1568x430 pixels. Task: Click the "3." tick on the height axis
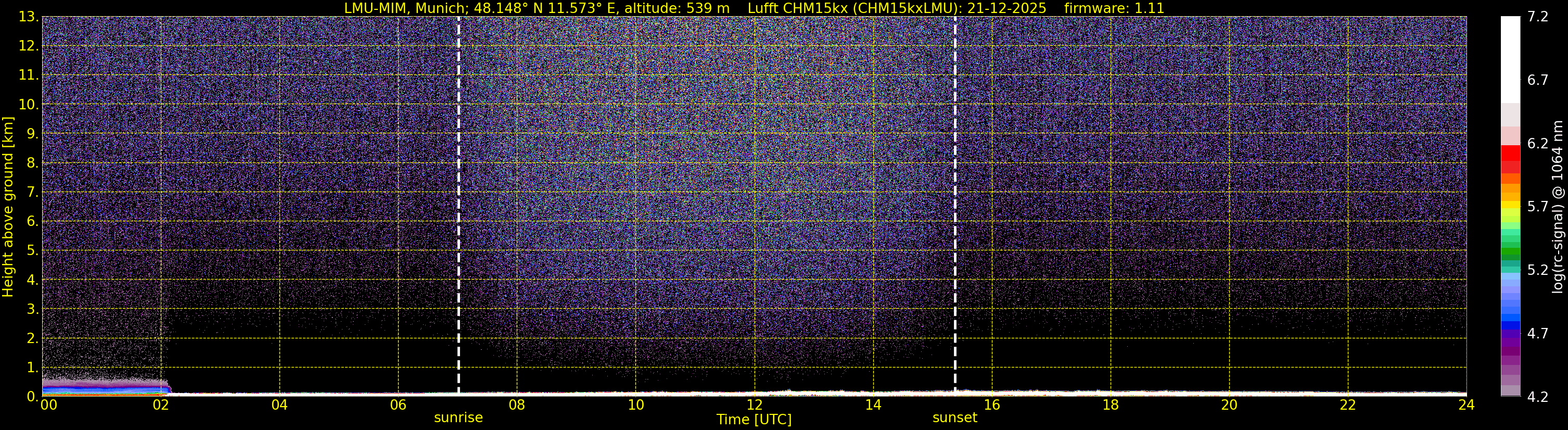(32, 309)
